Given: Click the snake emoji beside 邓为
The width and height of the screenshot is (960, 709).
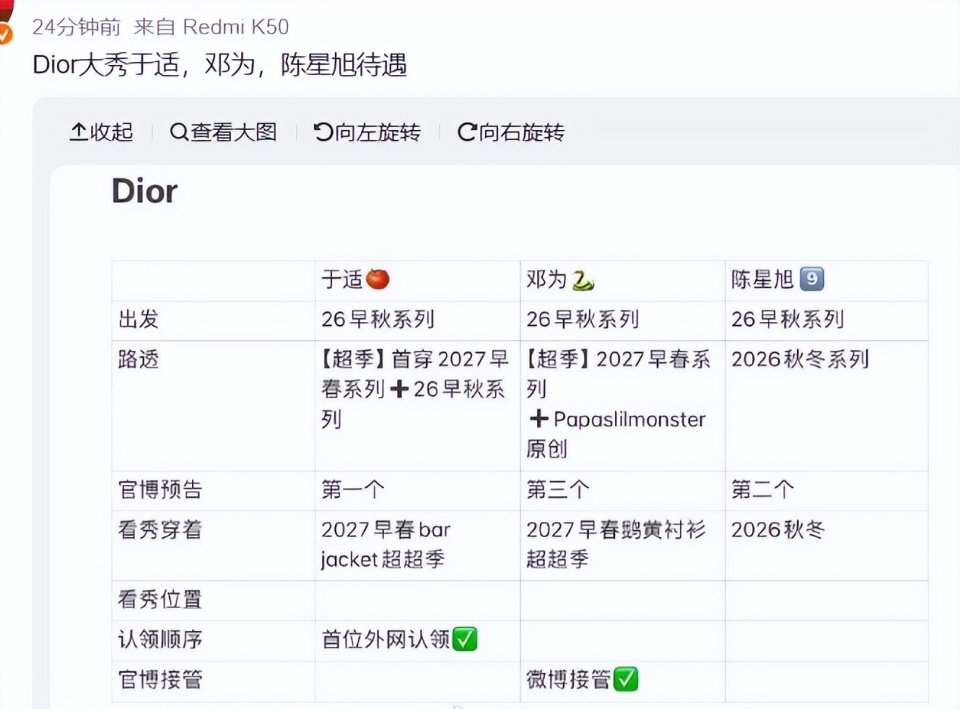Looking at the screenshot, I should [582, 280].
